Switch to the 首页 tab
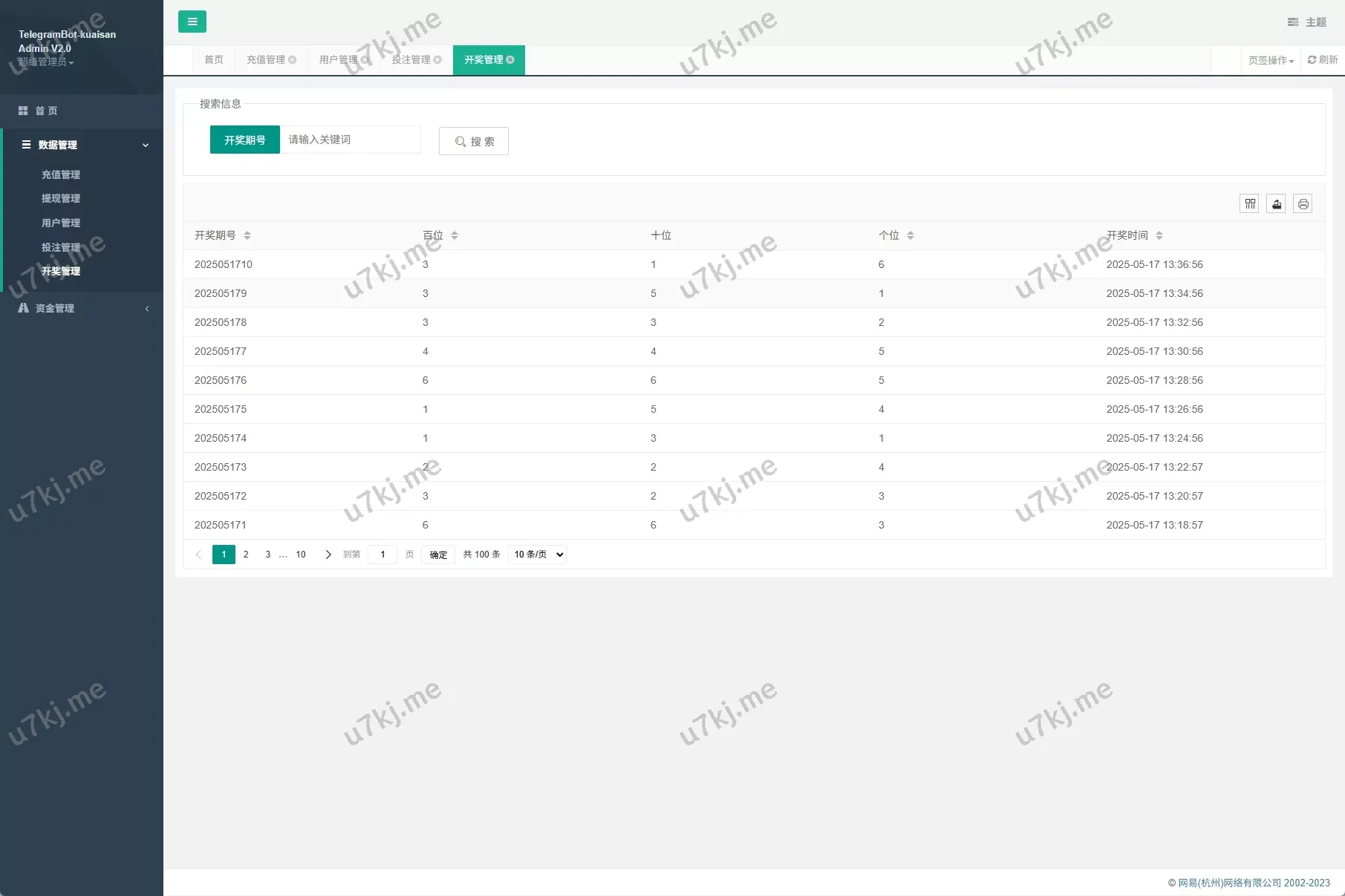The width and height of the screenshot is (1345, 896). click(x=214, y=60)
